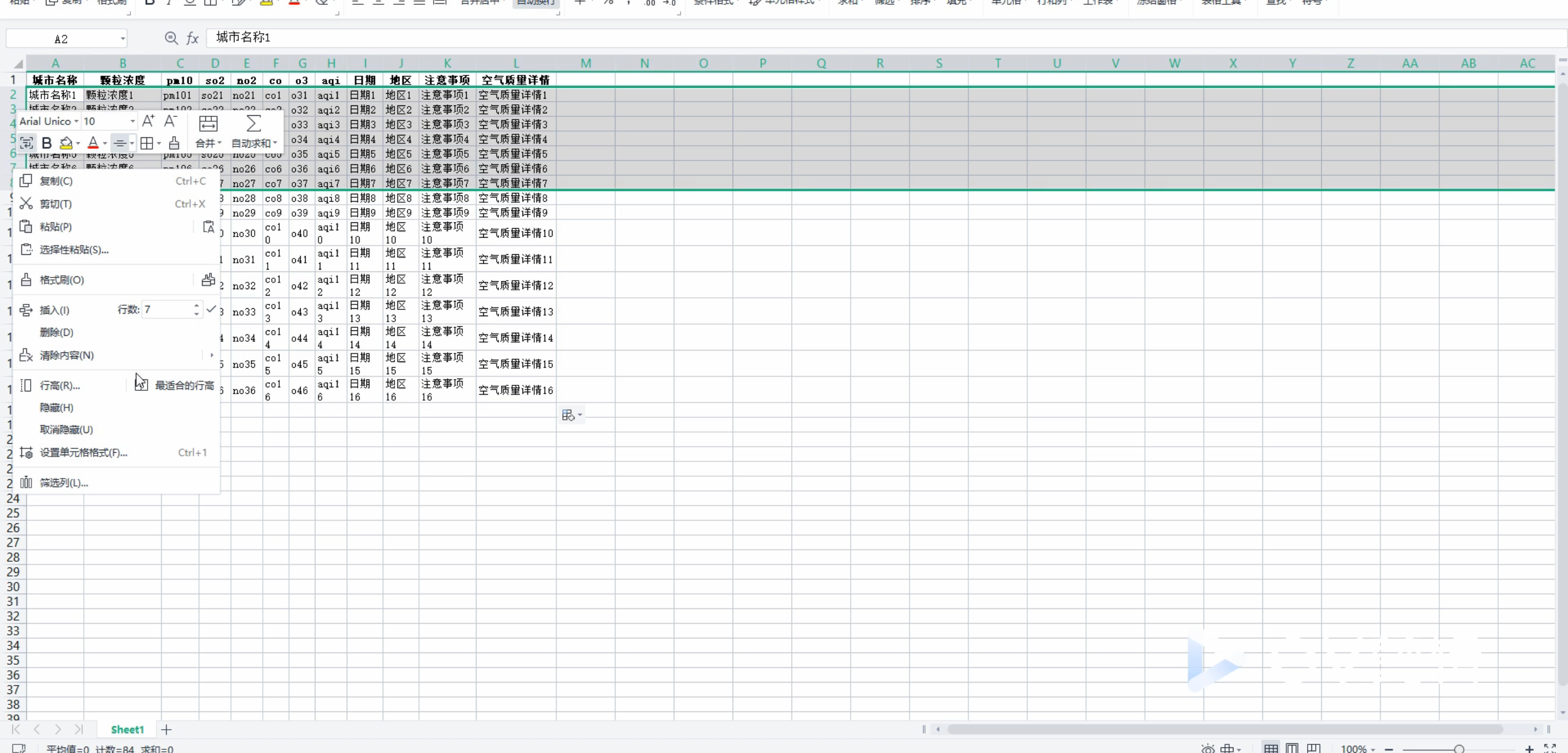Expand the name box A2 dropdown
The height and width of the screenshot is (753, 1568).
click(123, 39)
